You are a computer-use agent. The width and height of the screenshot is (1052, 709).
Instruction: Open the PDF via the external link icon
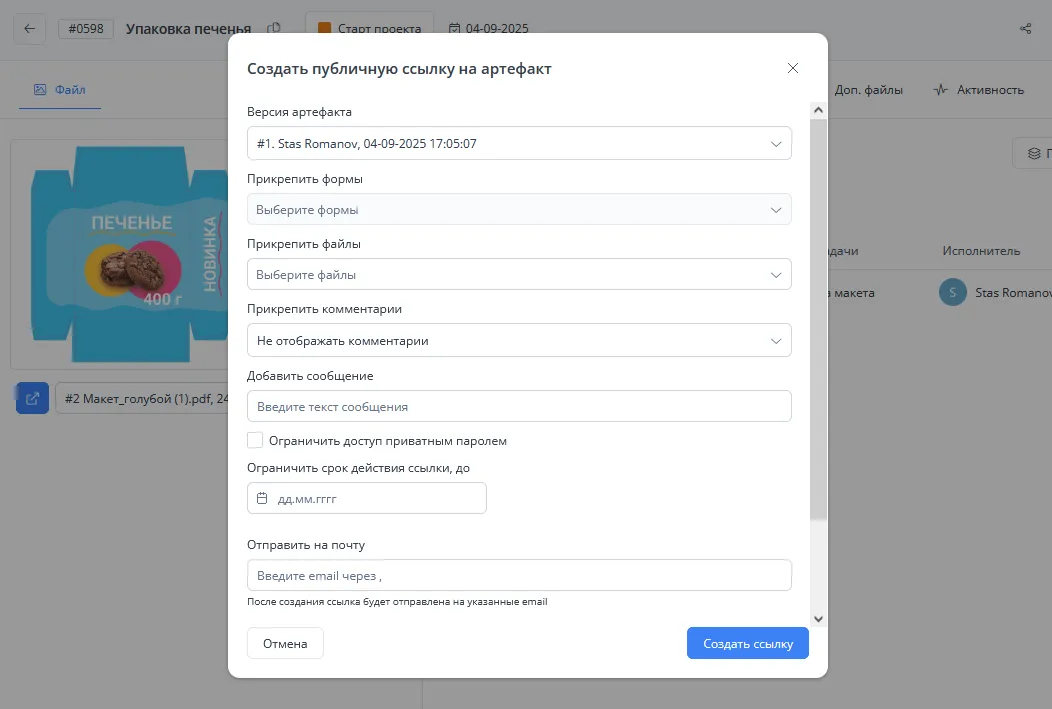click(32, 397)
